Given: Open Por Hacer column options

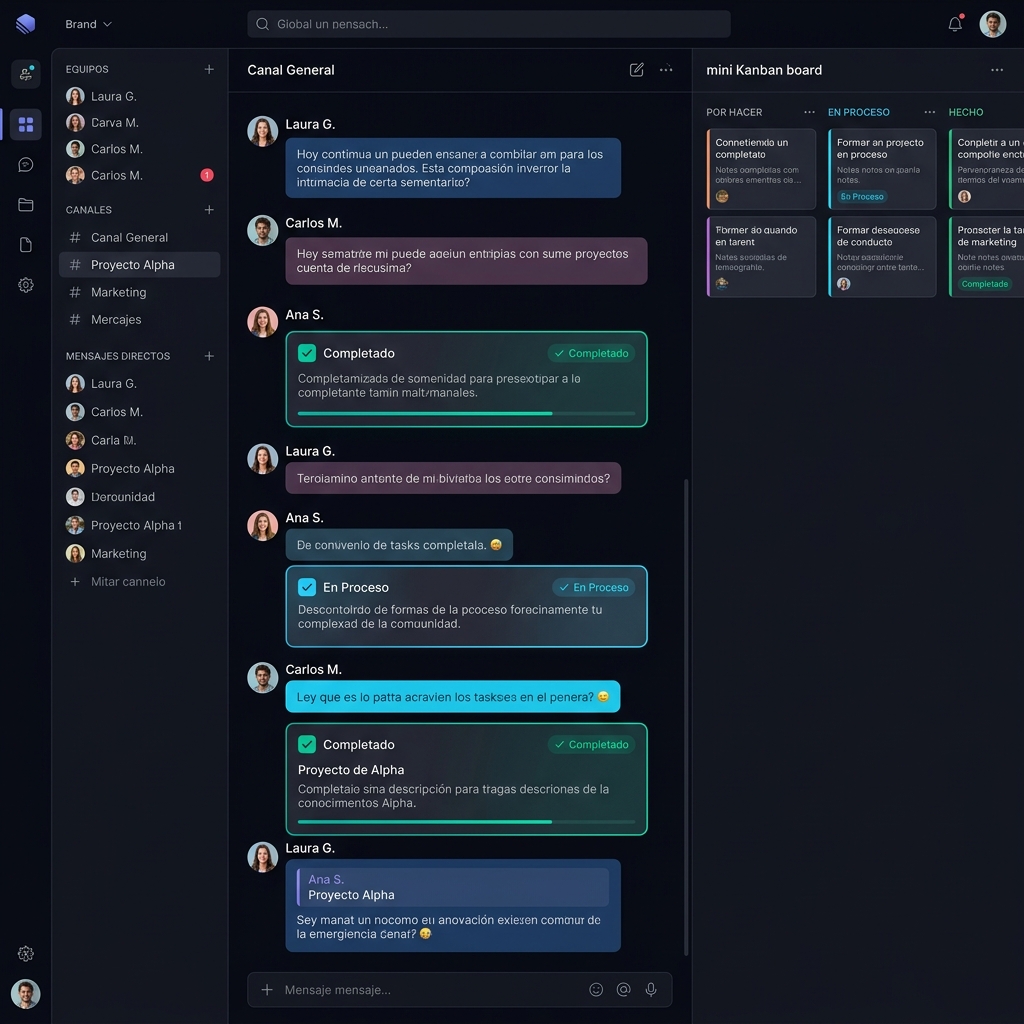Looking at the screenshot, I should tap(809, 112).
